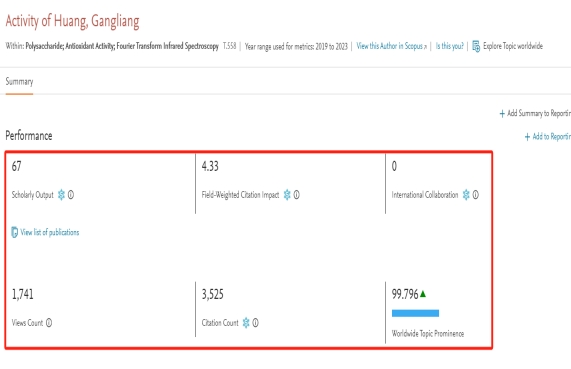The image size is (571, 369).
Task: Click the Explore Topic worldwide icon
Action: (476, 46)
